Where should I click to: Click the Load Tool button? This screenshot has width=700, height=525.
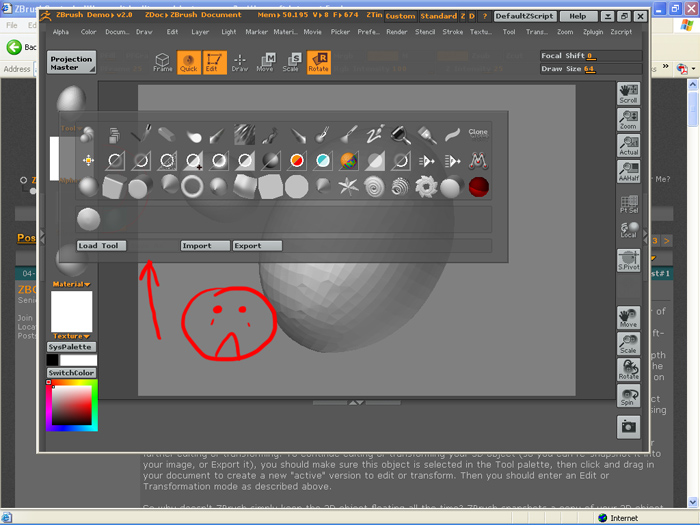[x=101, y=246]
